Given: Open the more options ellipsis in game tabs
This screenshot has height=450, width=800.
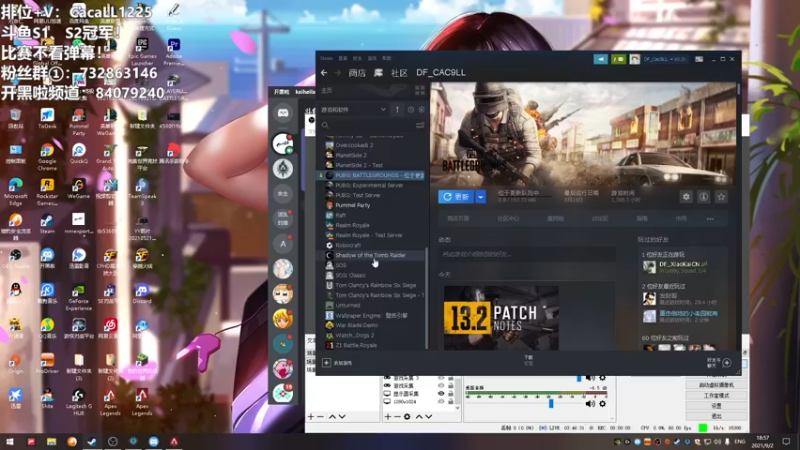Looking at the screenshot, I should [710, 218].
